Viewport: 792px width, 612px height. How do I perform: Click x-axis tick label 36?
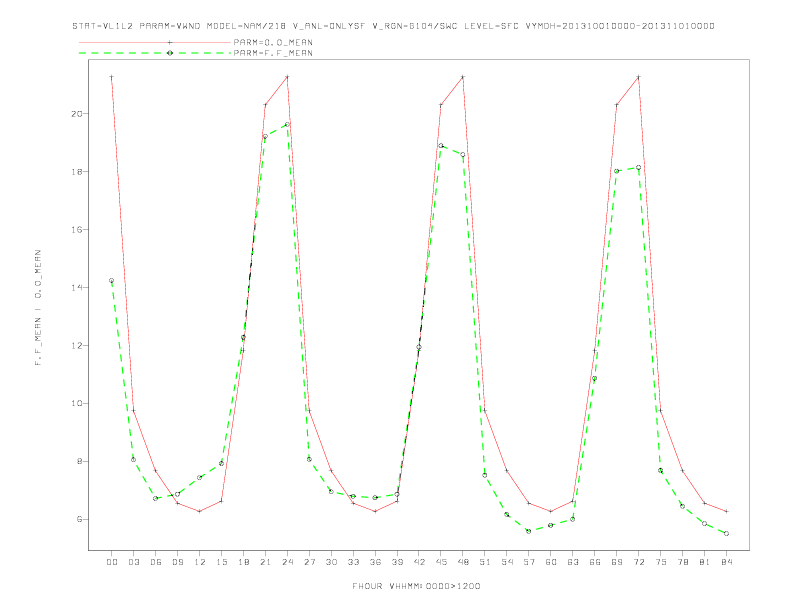pyautogui.click(x=375, y=562)
